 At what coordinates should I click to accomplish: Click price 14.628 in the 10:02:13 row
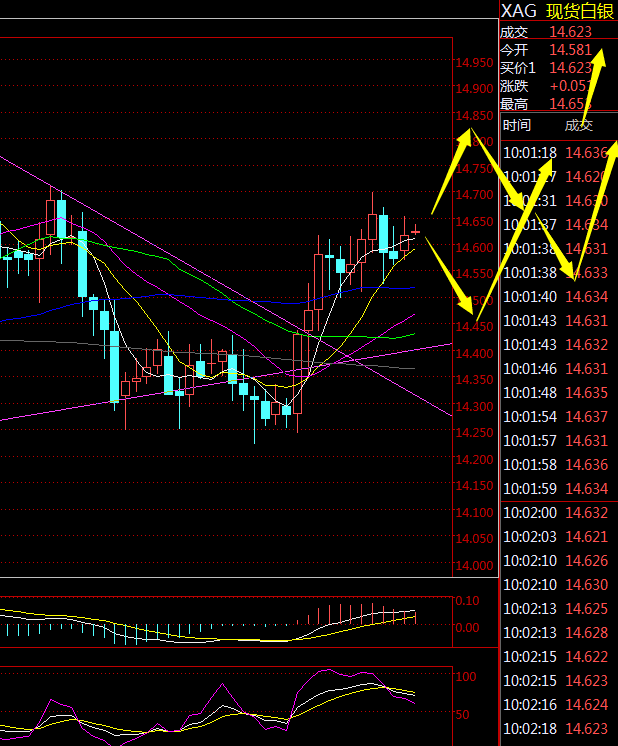coord(587,632)
